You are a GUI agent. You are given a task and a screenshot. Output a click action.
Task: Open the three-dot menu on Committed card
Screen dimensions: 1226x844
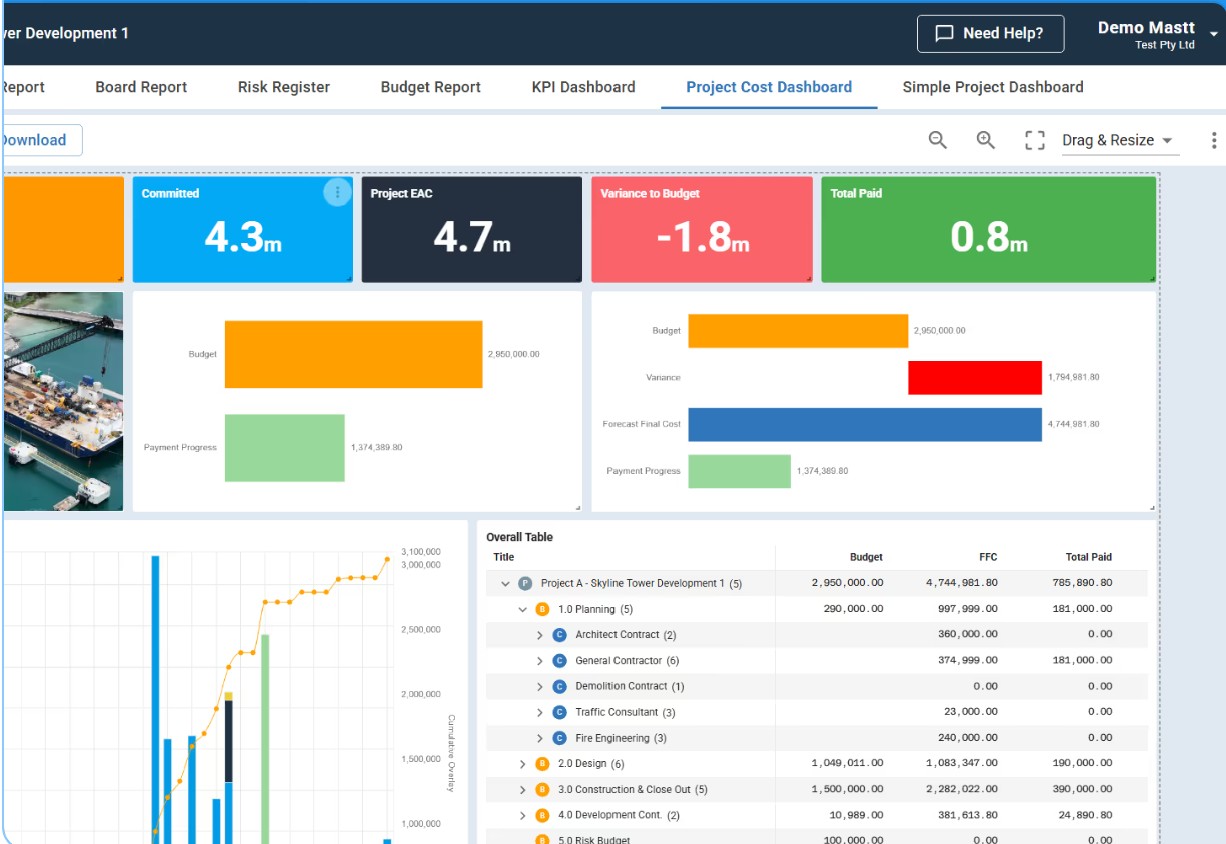(x=337, y=193)
